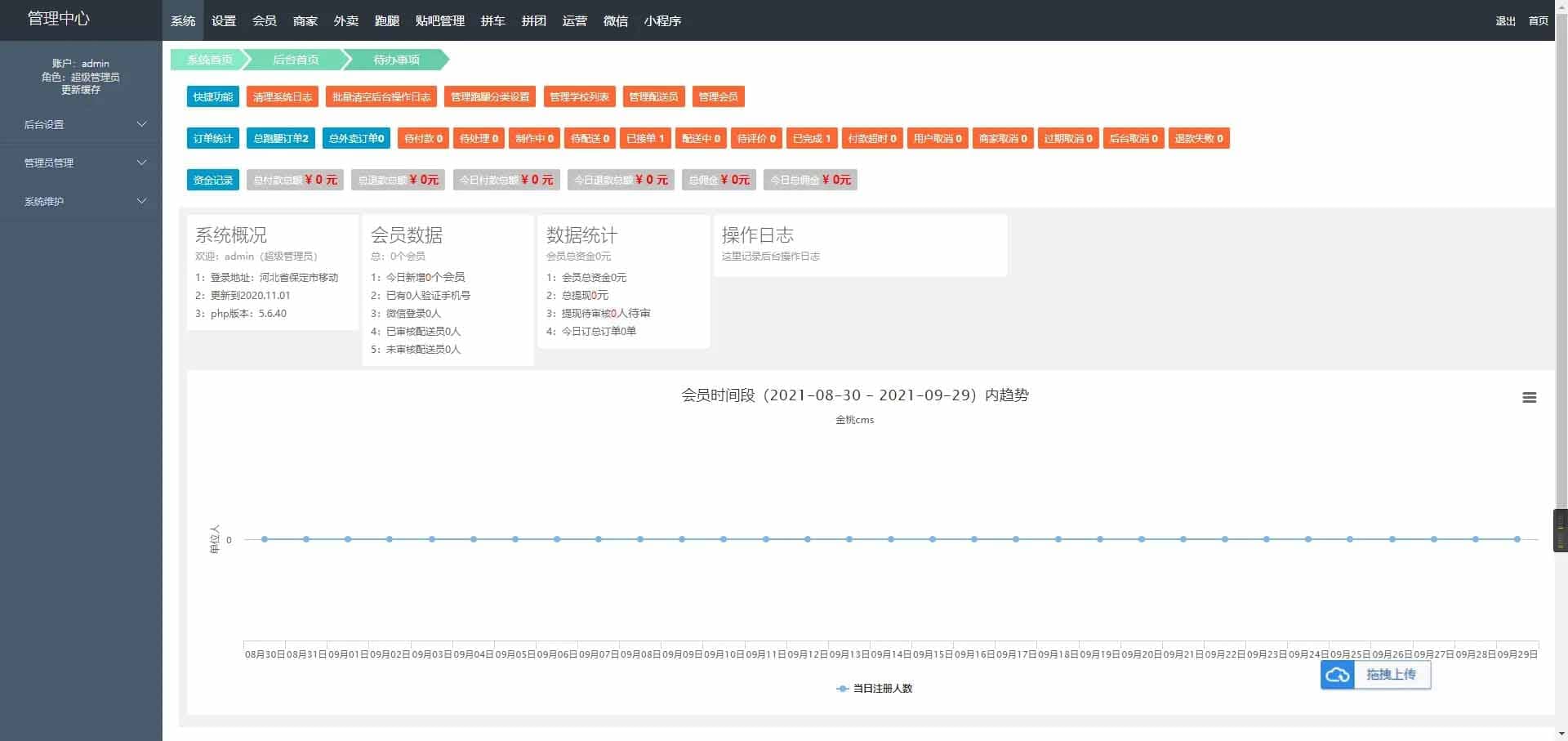
Task: Click 批量清空后台操作日志 button
Action: pyautogui.click(x=381, y=97)
